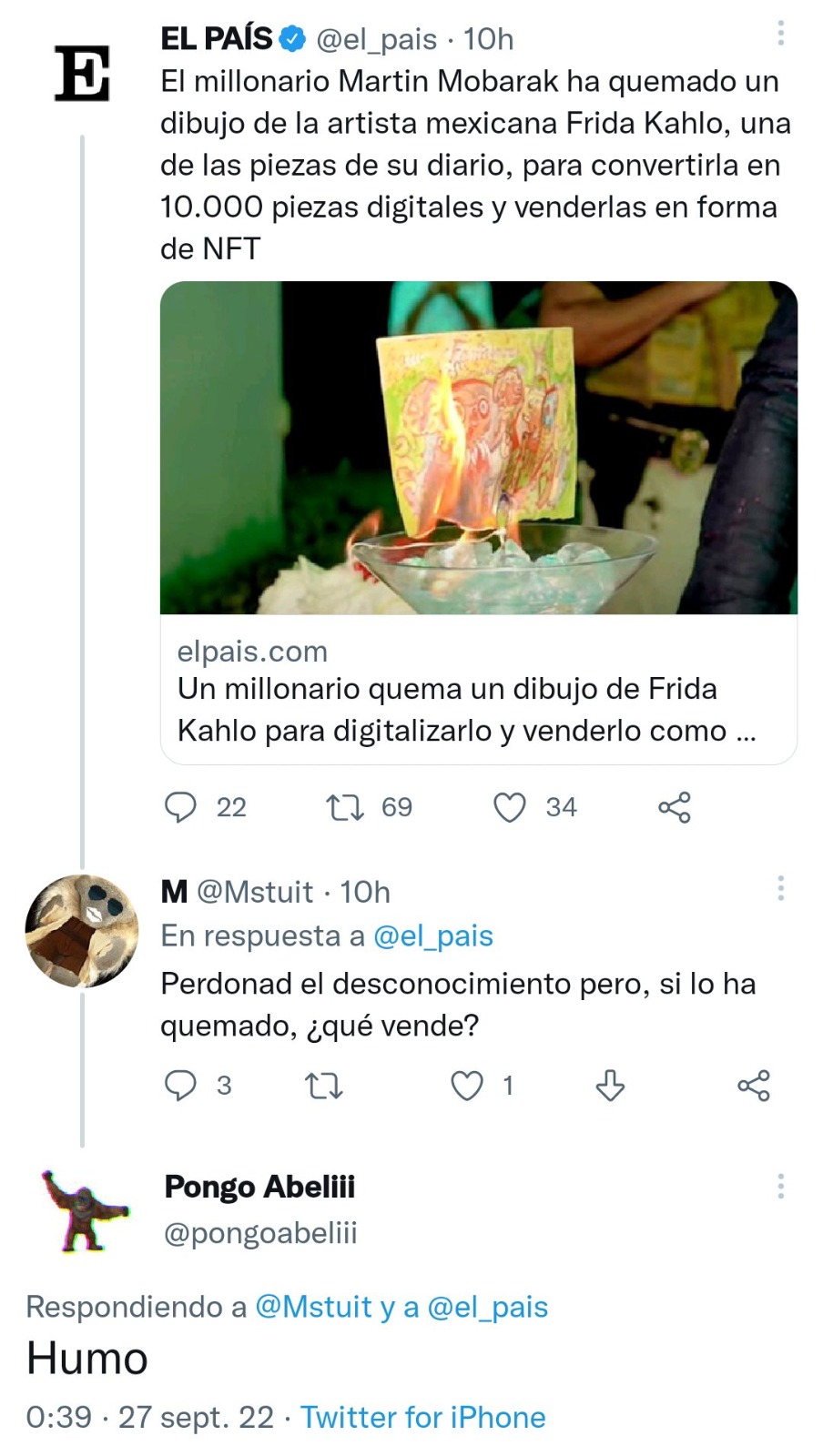Retweet Mstuit's reply
823x1456 pixels.
323,1085
